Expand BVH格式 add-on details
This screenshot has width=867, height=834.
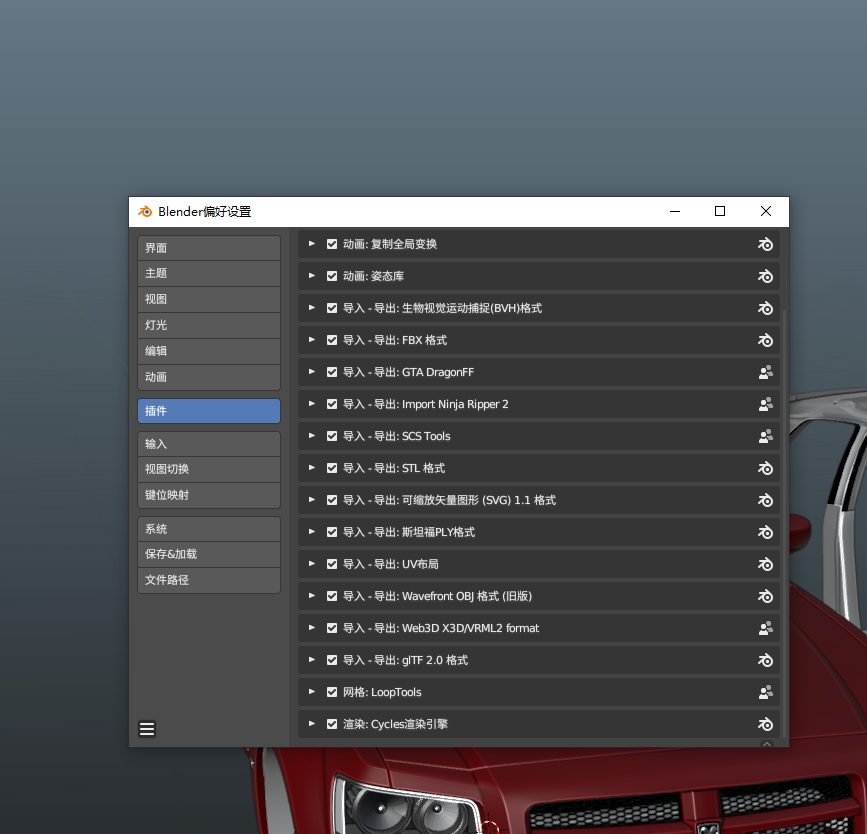click(312, 307)
